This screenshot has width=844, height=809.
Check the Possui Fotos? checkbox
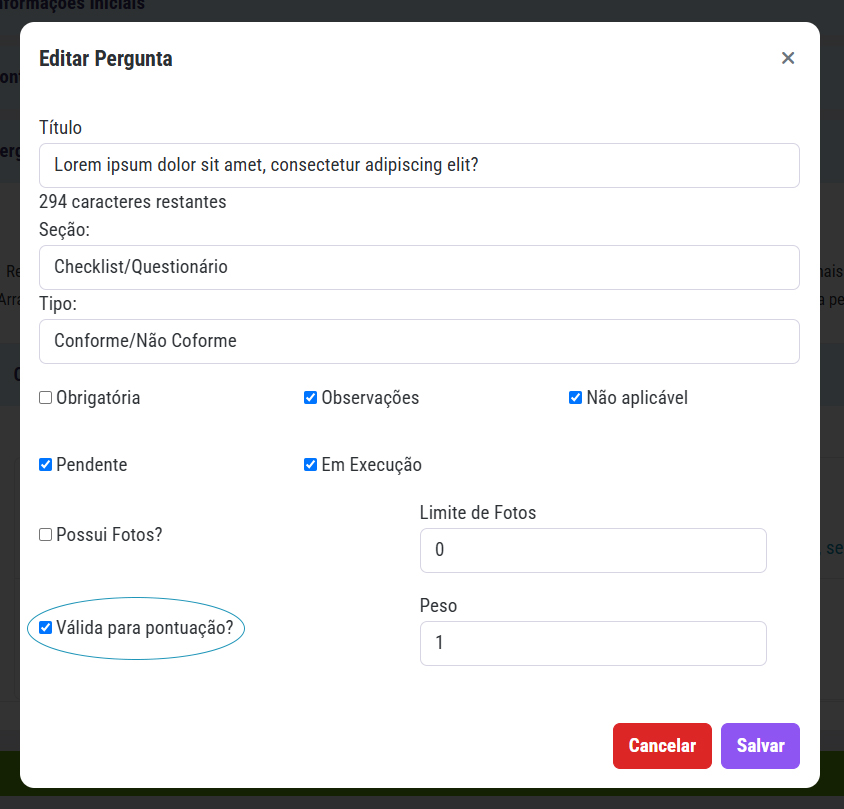pyautogui.click(x=46, y=535)
